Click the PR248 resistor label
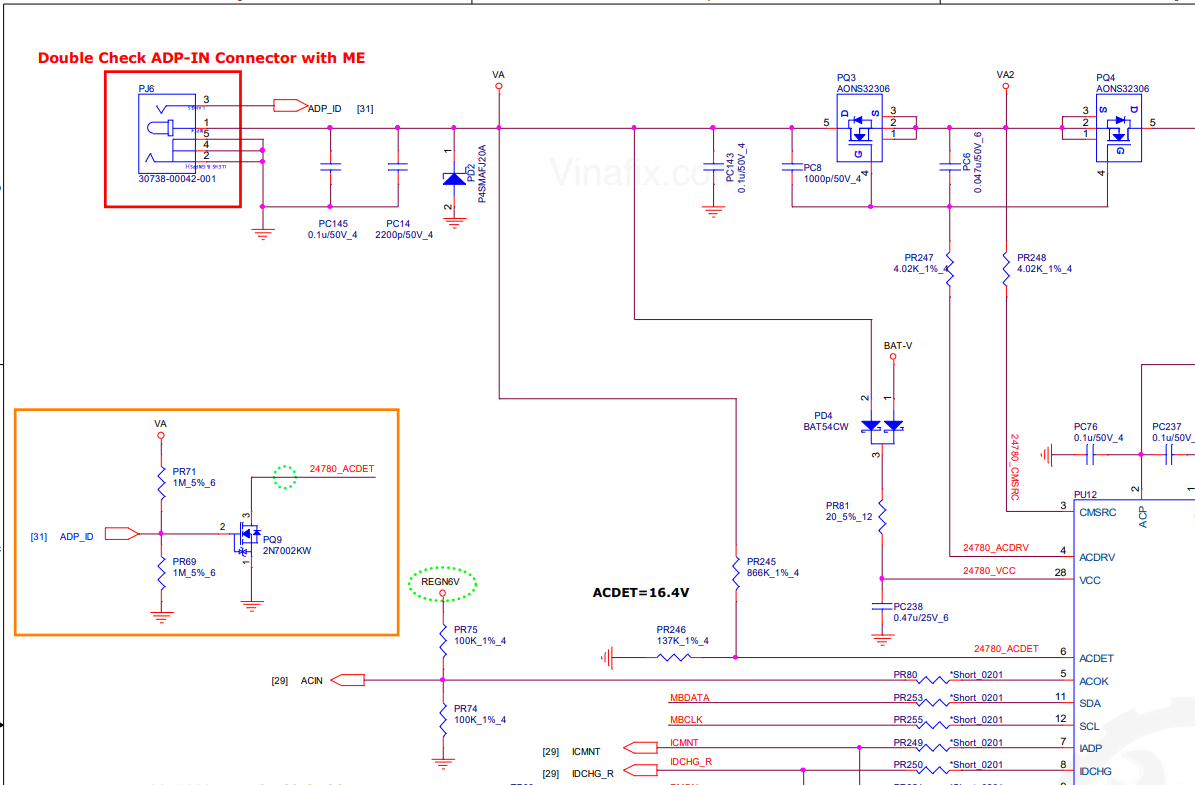The width and height of the screenshot is (1195, 785). pos(1032,258)
